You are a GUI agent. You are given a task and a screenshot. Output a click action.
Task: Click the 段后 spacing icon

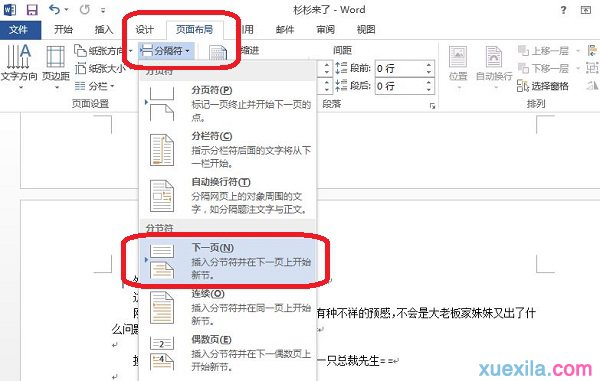(x=341, y=86)
